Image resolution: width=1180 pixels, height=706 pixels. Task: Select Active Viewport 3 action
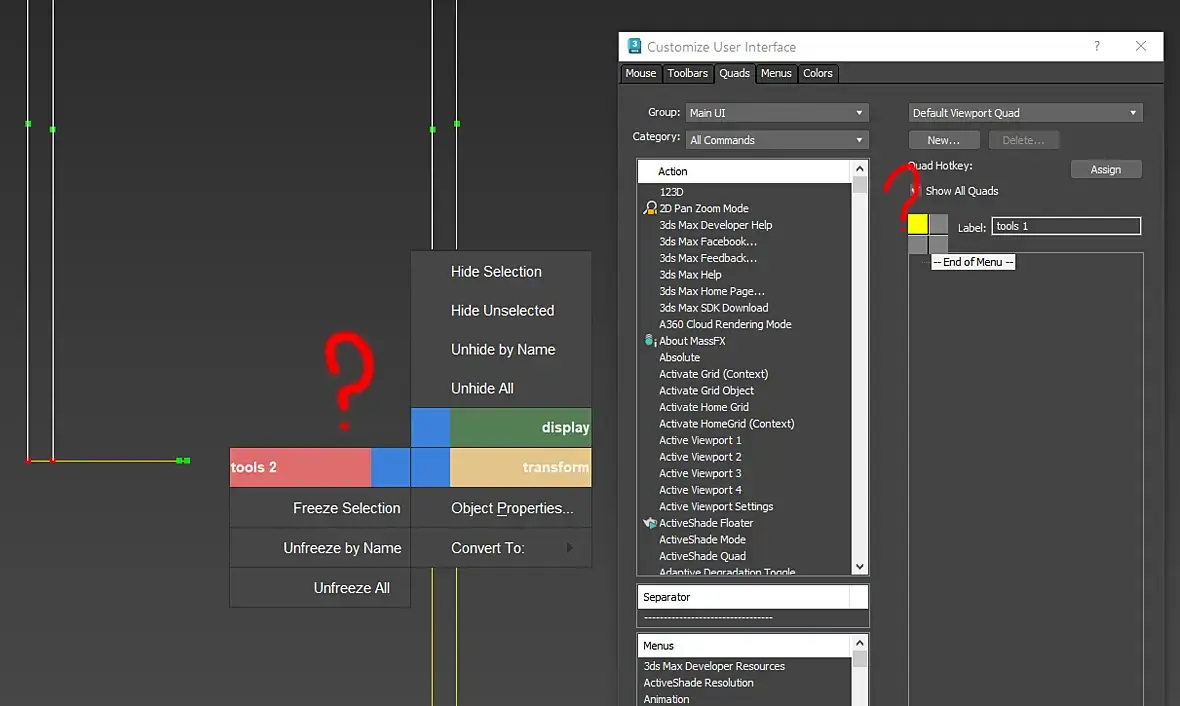[700, 473]
